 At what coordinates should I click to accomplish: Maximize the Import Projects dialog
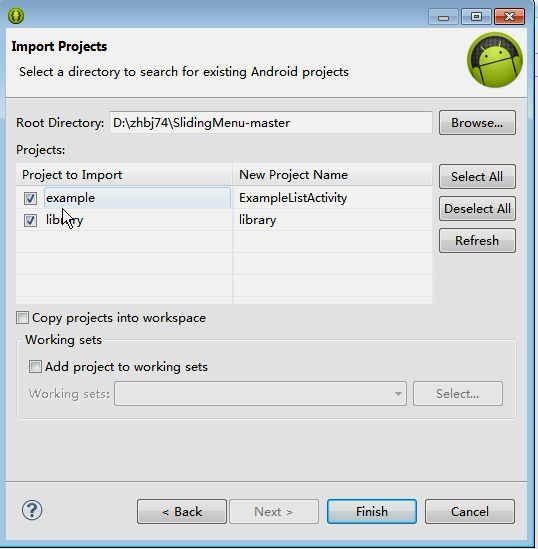click(x=476, y=17)
